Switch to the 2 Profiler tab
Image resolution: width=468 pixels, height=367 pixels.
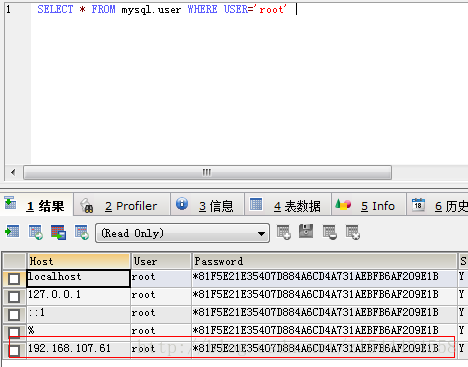[x=122, y=205]
